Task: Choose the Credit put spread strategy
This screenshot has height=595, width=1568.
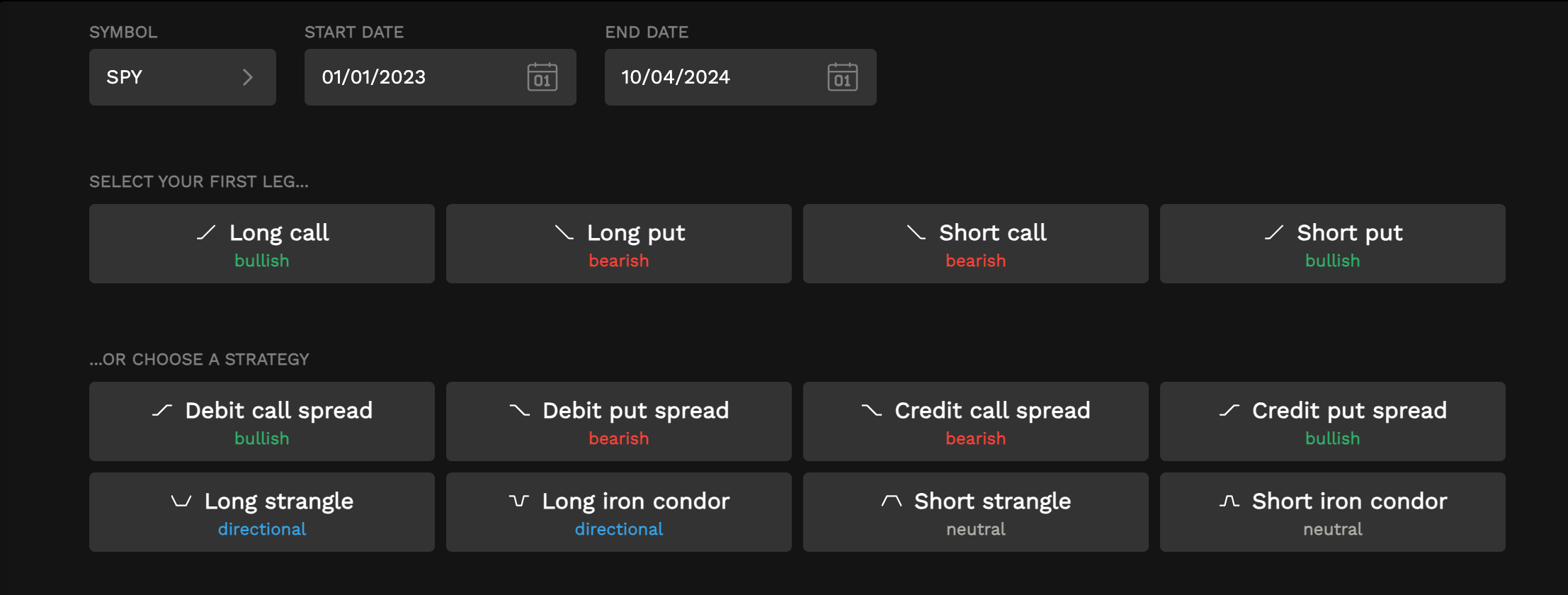Action: point(1332,421)
